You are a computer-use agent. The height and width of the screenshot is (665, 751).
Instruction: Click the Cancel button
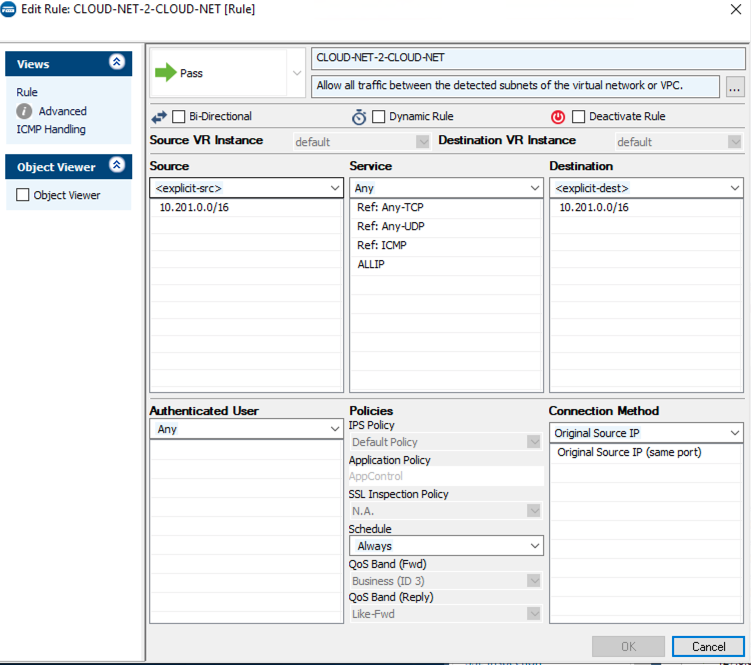[708, 646]
